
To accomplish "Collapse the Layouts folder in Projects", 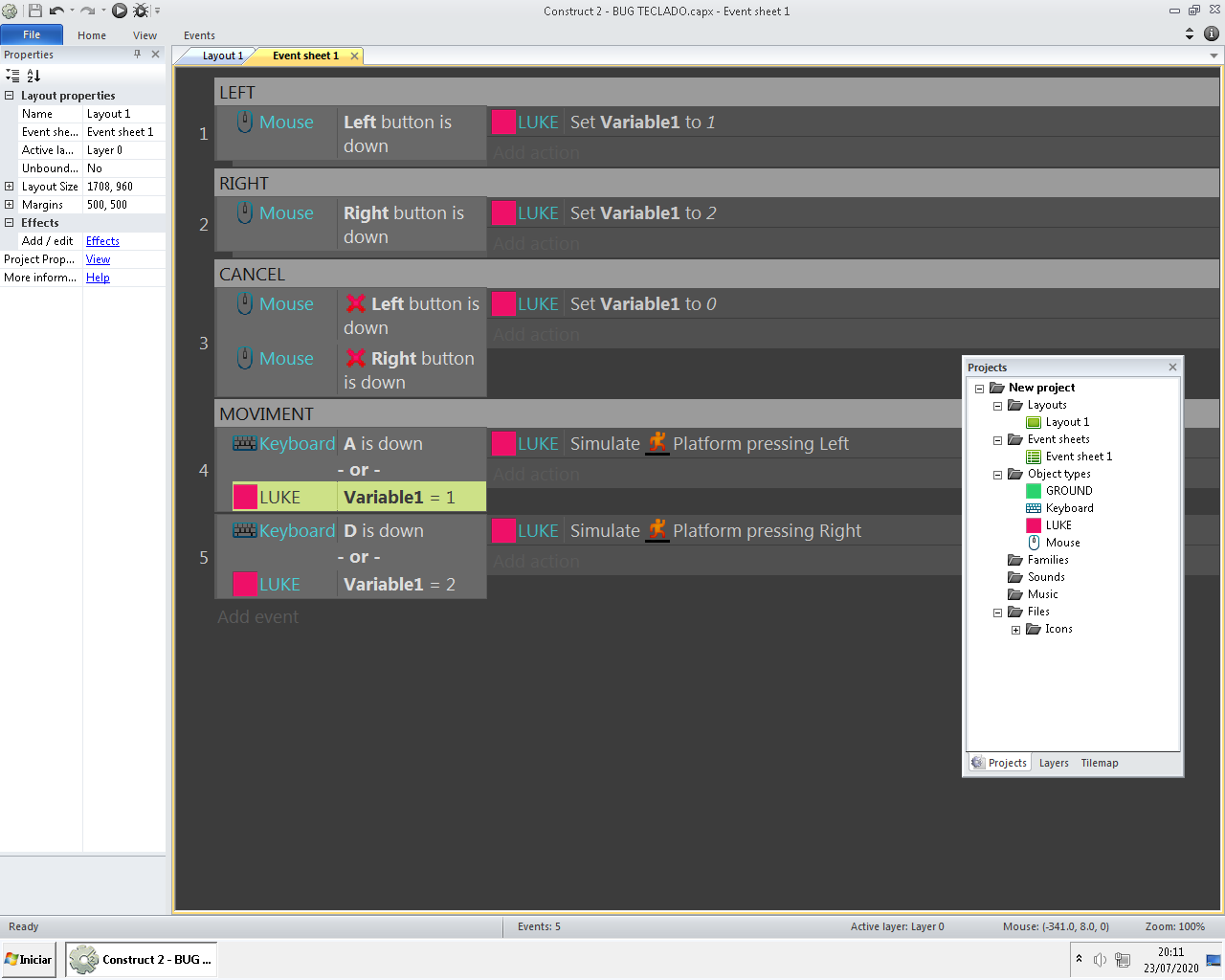I will click(x=997, y=406).
